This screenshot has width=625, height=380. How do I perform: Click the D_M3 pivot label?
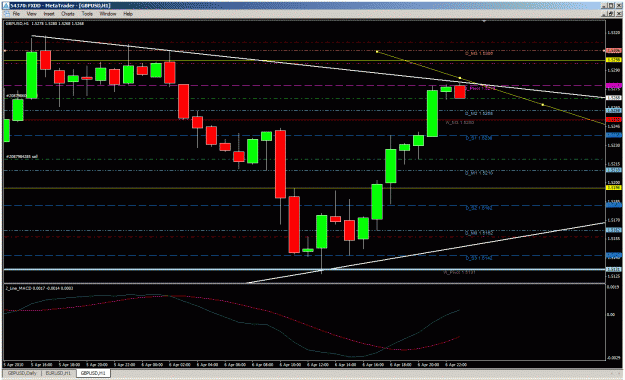coord(479,53)
